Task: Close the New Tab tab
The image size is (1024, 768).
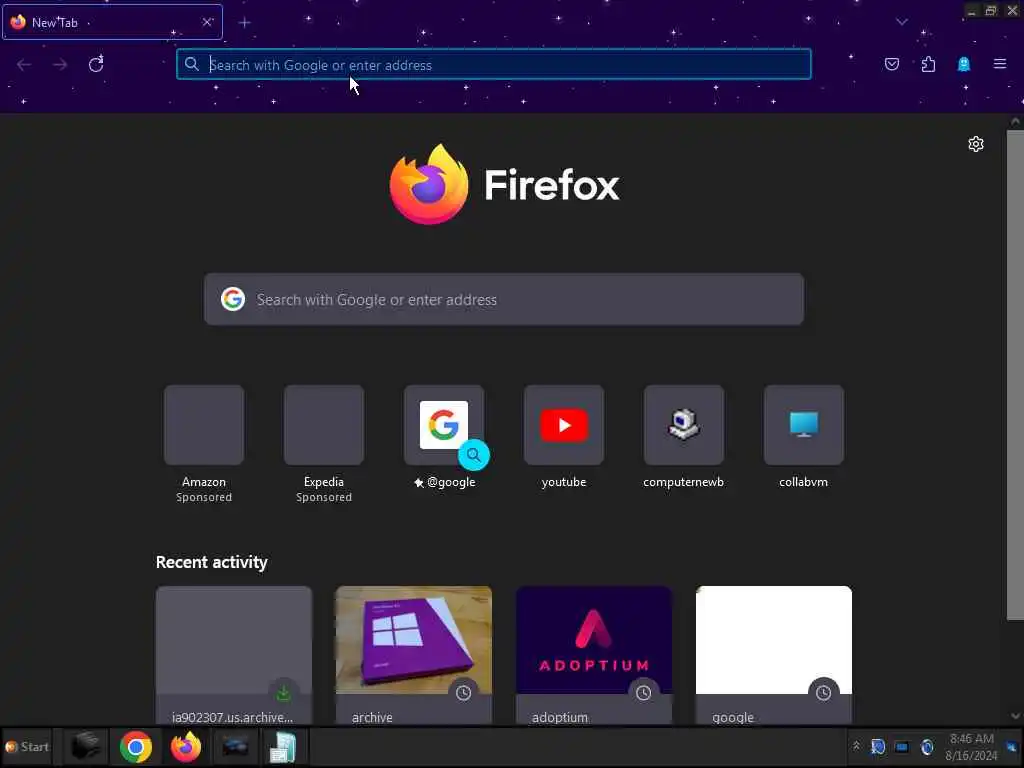Action: (207, 22)
